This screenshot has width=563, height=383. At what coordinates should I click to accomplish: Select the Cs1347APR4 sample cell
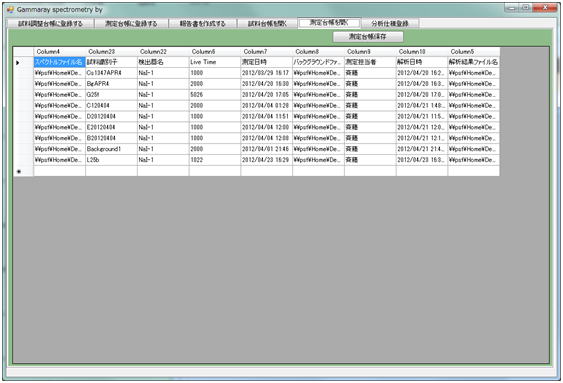point(111,73)
